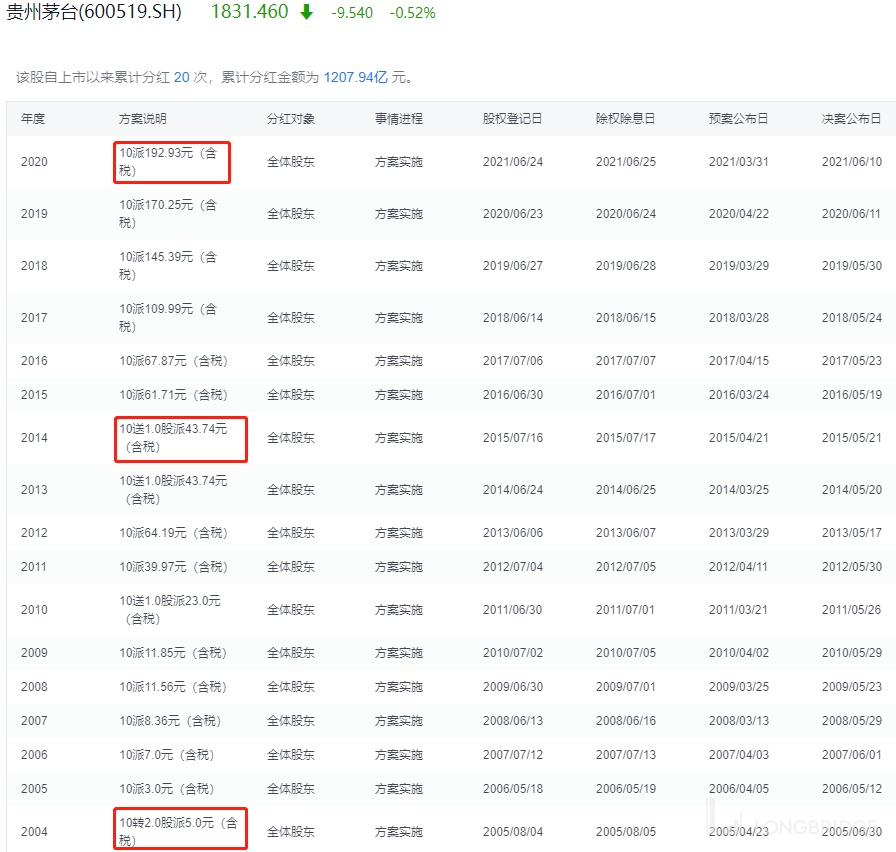Click the 事情进程 column header
Screen dimensions: 896x852
coord(399,119)
